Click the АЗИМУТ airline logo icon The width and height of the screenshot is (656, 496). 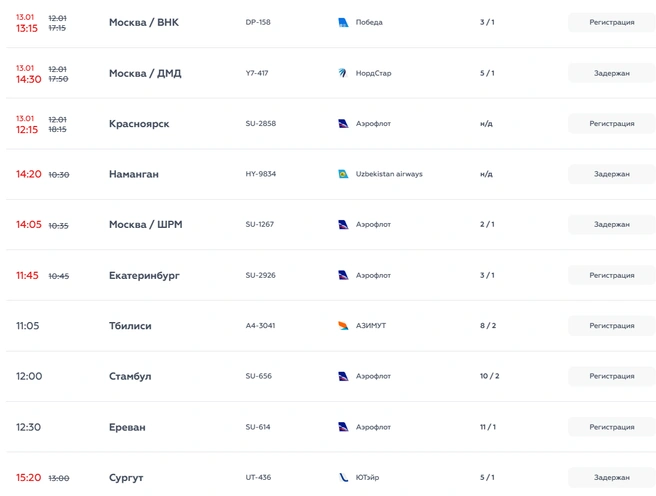[x=343, y=325]
